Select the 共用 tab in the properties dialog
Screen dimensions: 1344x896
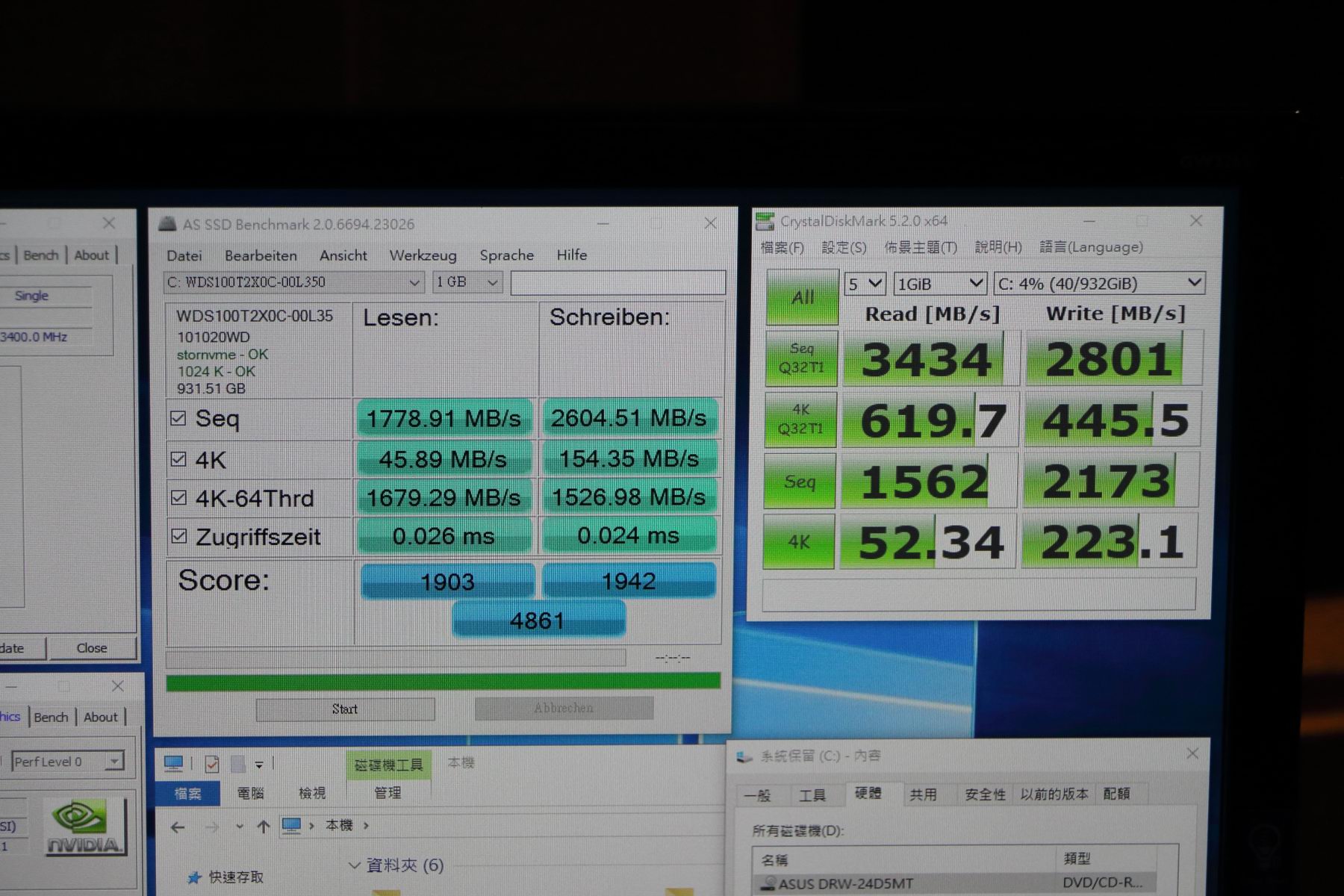923,794
